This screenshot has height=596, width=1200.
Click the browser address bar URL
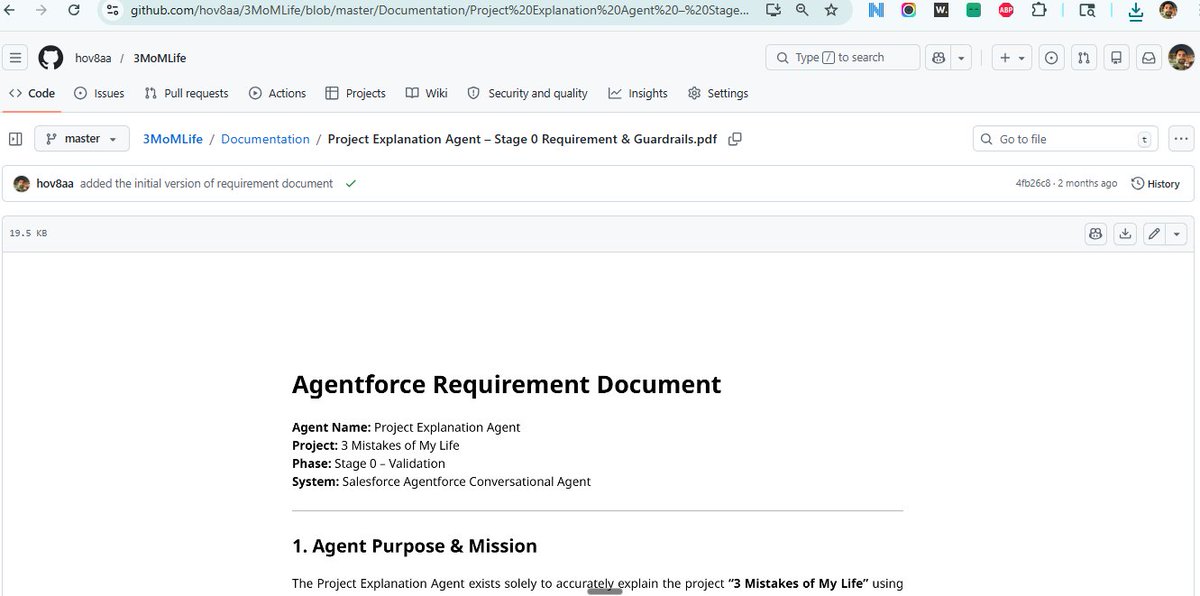[439, 10]
